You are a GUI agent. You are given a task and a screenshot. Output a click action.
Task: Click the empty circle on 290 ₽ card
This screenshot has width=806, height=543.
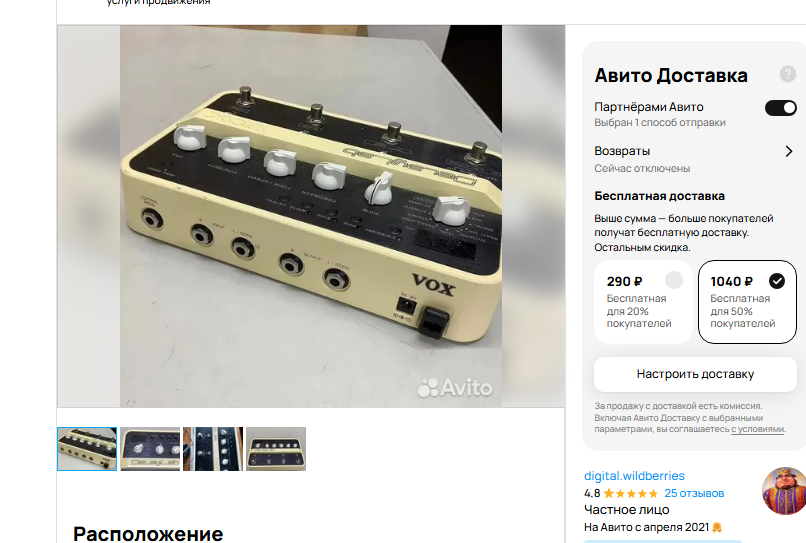point(674,280)
